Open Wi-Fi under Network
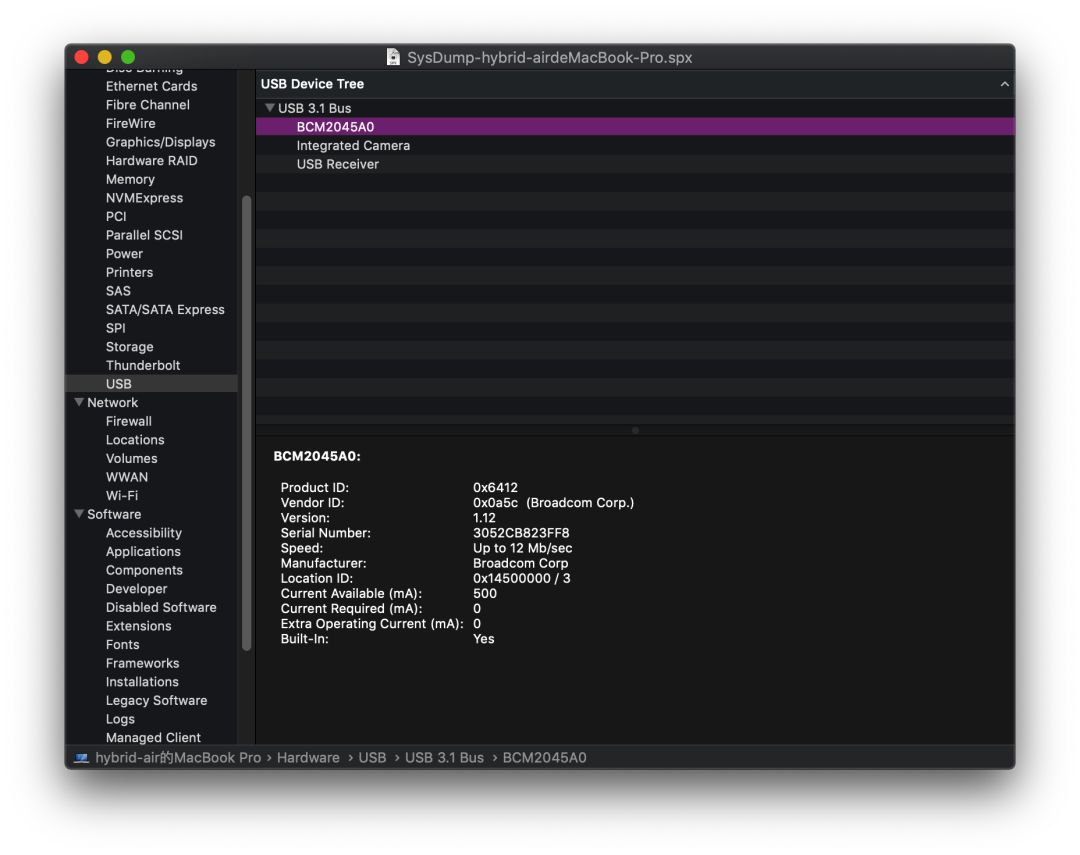The image size is (1080, 855). tap(122, 495)
